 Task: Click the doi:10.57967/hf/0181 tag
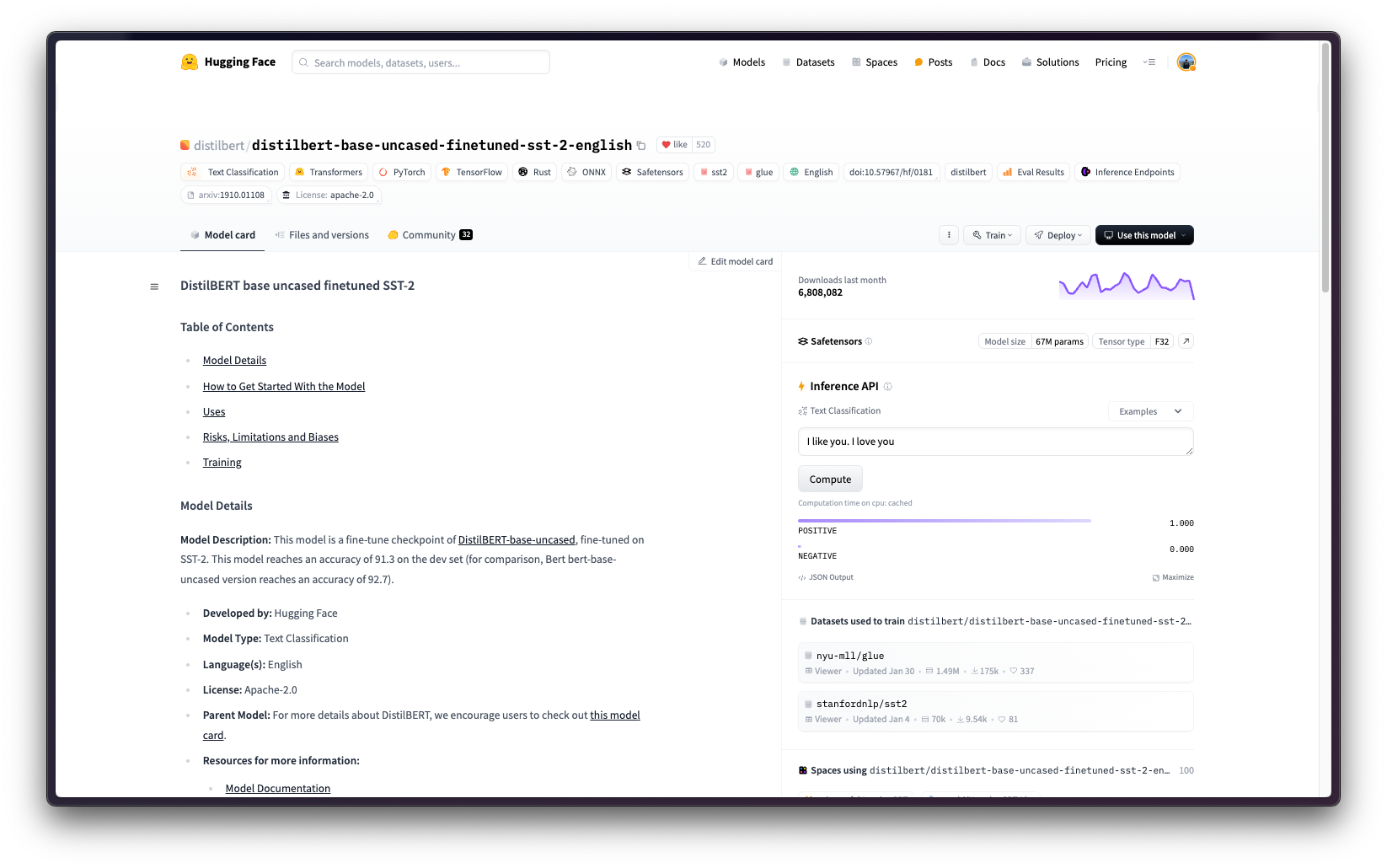pyautogui.click(x=892, y=172)
